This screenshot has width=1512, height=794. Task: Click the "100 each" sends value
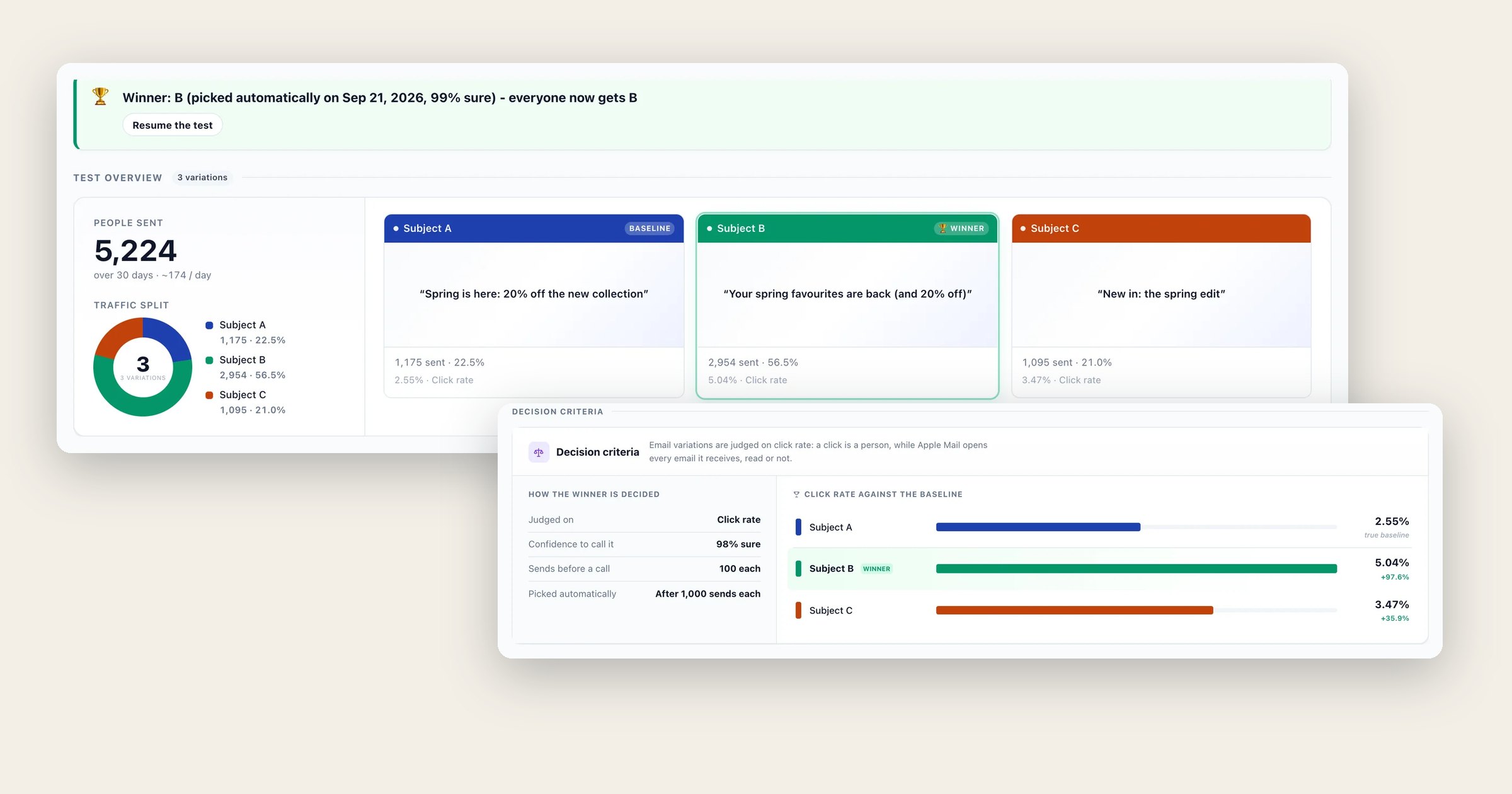pyautogui.click(x=740, y=568)
